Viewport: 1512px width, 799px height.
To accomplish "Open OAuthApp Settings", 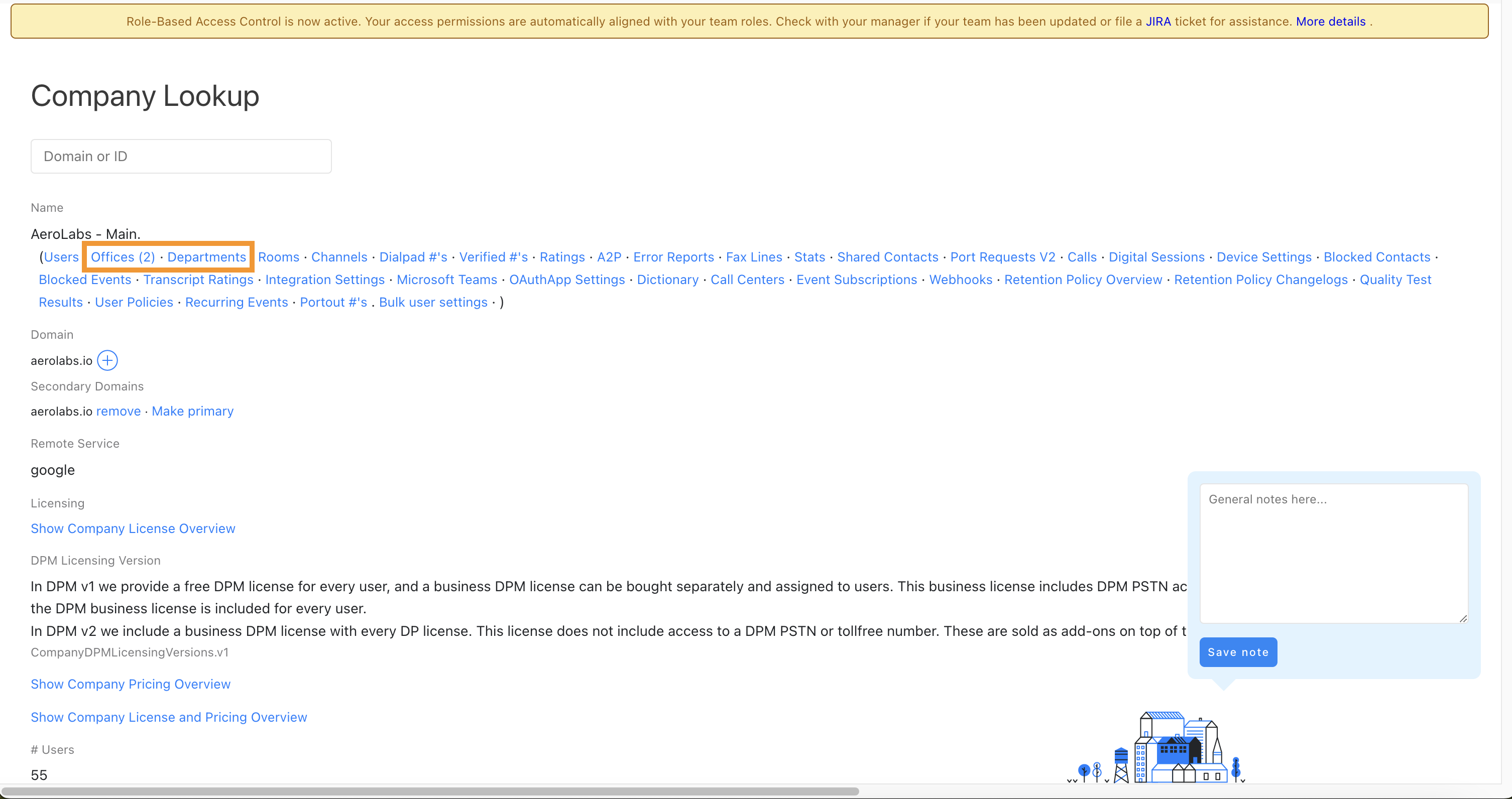I will [567, 280].
